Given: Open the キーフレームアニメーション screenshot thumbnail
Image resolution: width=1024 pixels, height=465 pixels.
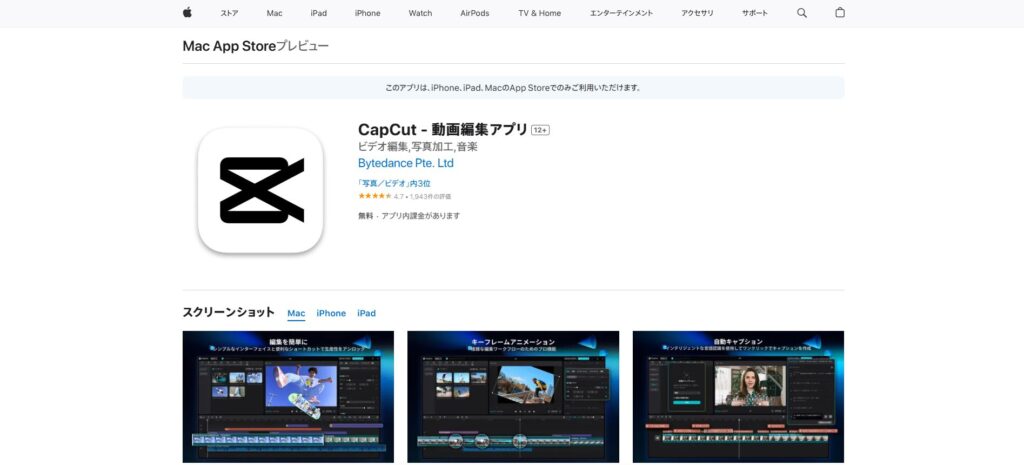Looking at the screenshot, I should pyautogui.click(x=513, y=396).
